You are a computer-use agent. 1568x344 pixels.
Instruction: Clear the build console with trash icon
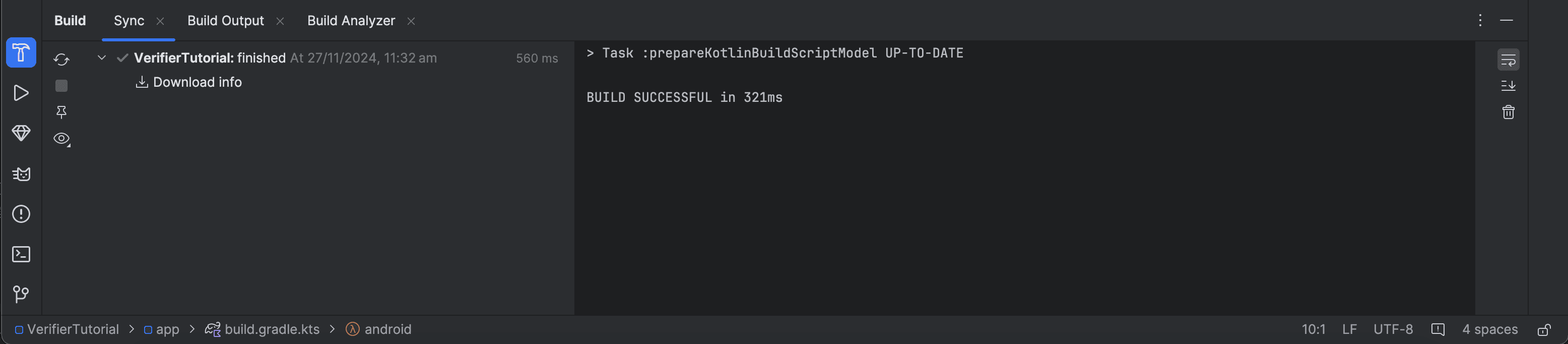tap(1508, 112)
